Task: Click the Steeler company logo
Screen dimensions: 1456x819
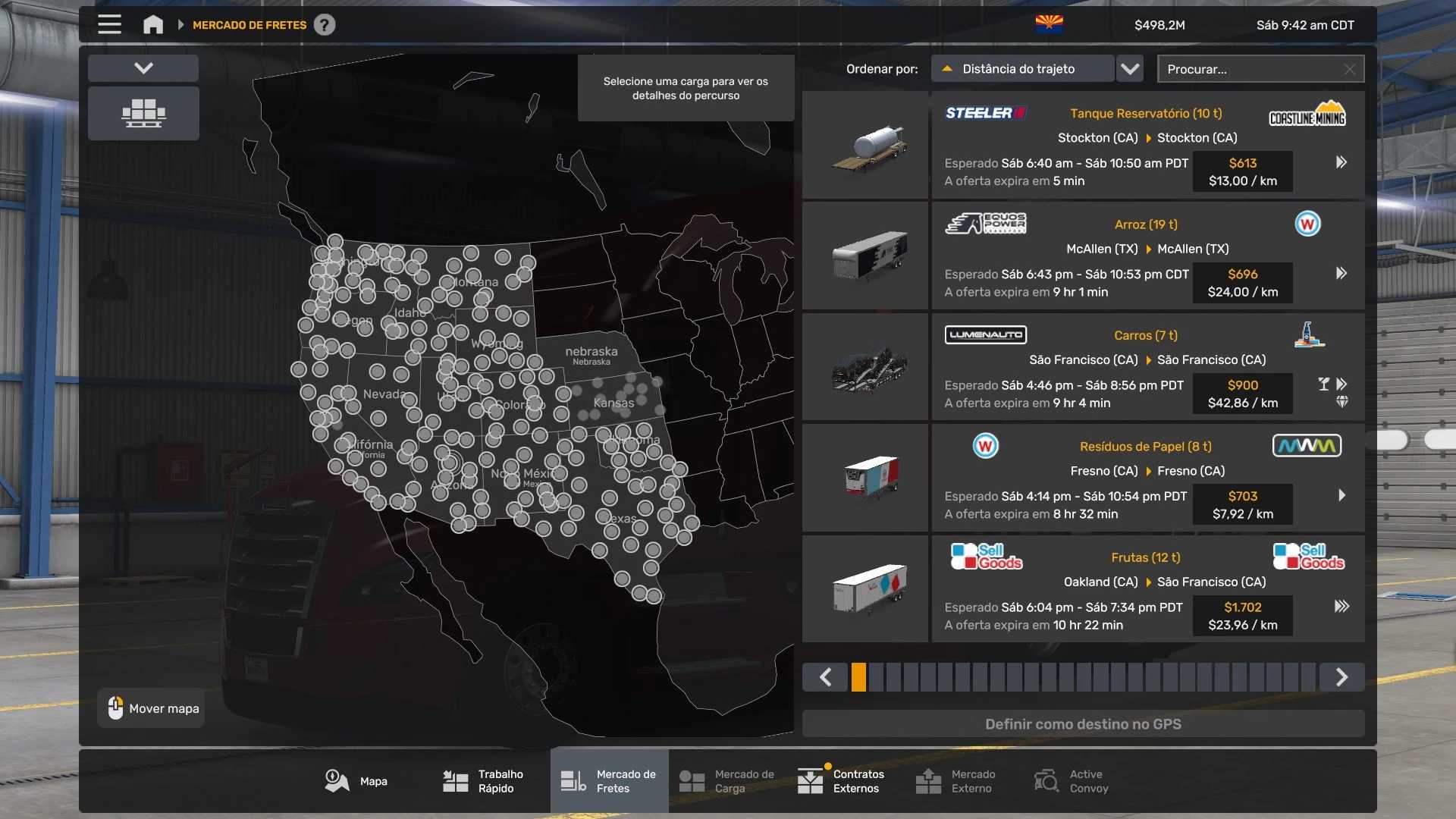Action: 985,113
